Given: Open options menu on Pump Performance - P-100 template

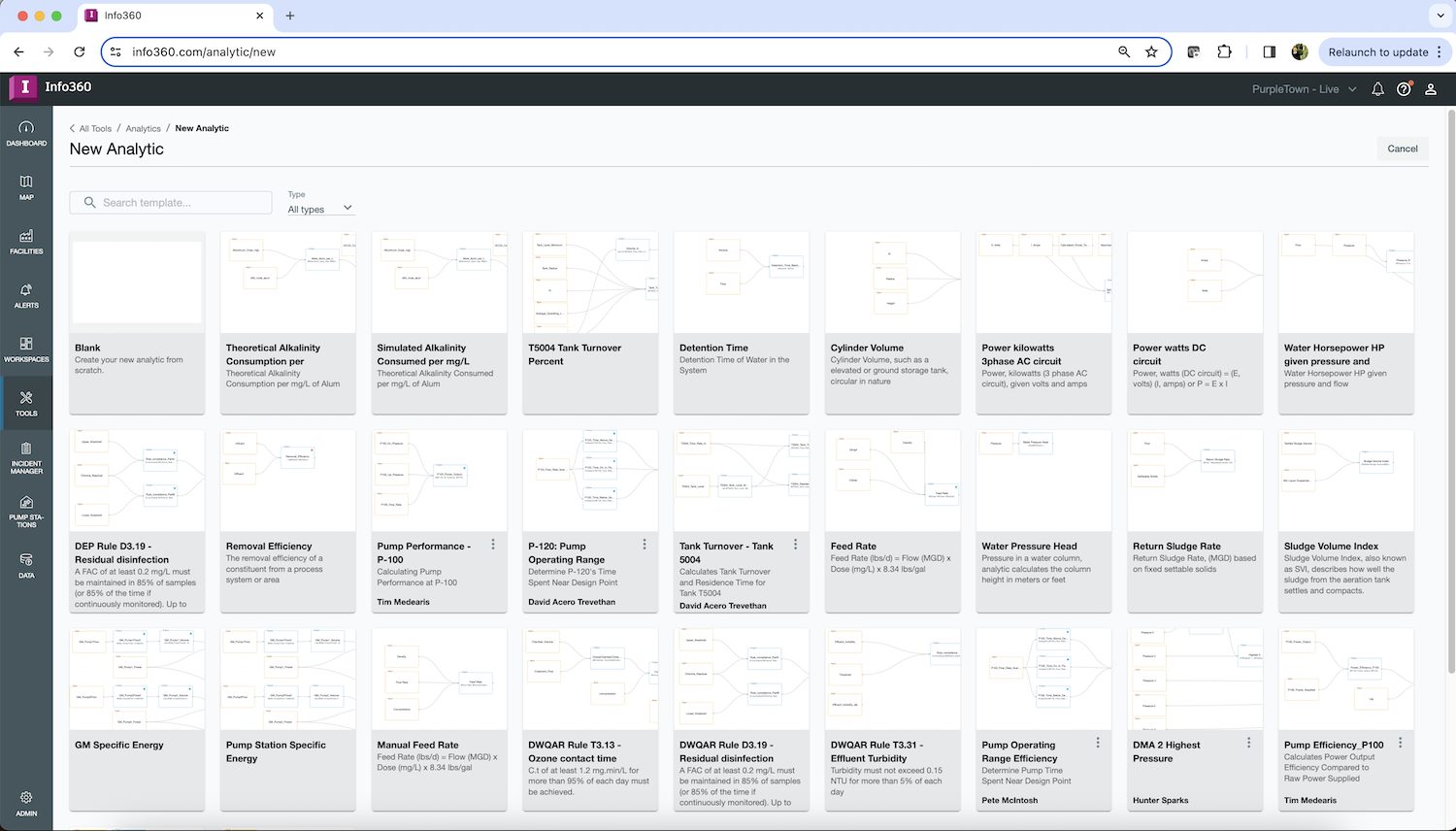Looking at the screenshot, I should (x=493, y=545).
